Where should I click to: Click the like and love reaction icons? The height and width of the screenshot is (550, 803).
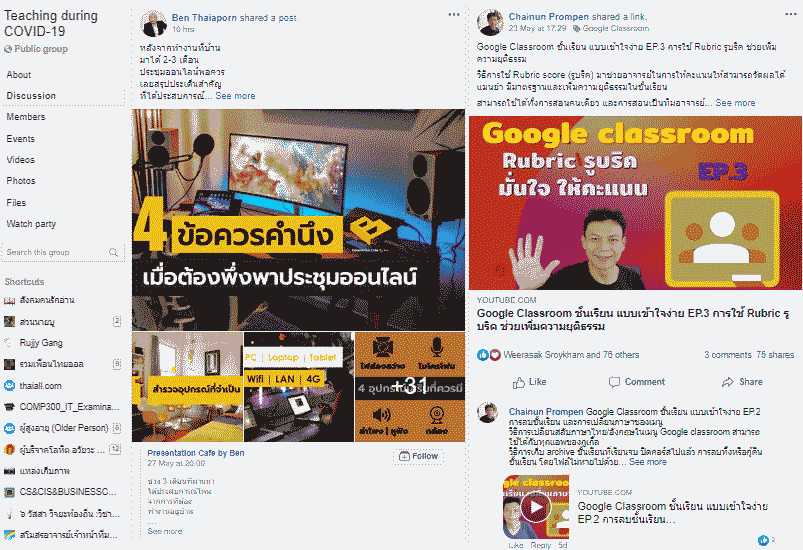pos(489,355)
